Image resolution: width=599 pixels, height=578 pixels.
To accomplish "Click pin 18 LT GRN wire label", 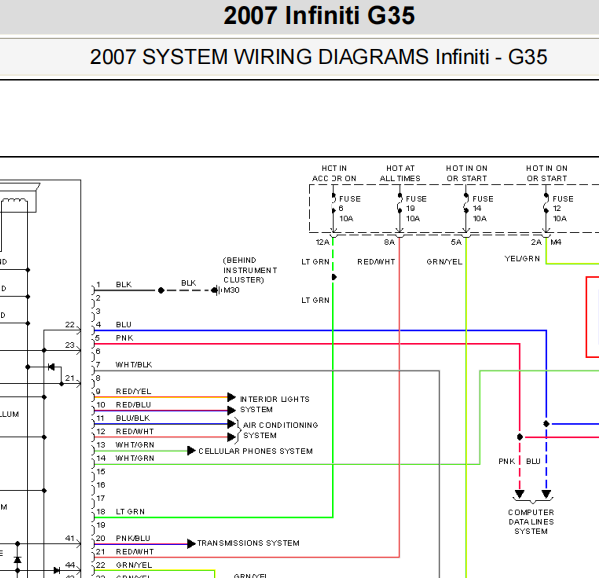I will (x=130, y=512).
